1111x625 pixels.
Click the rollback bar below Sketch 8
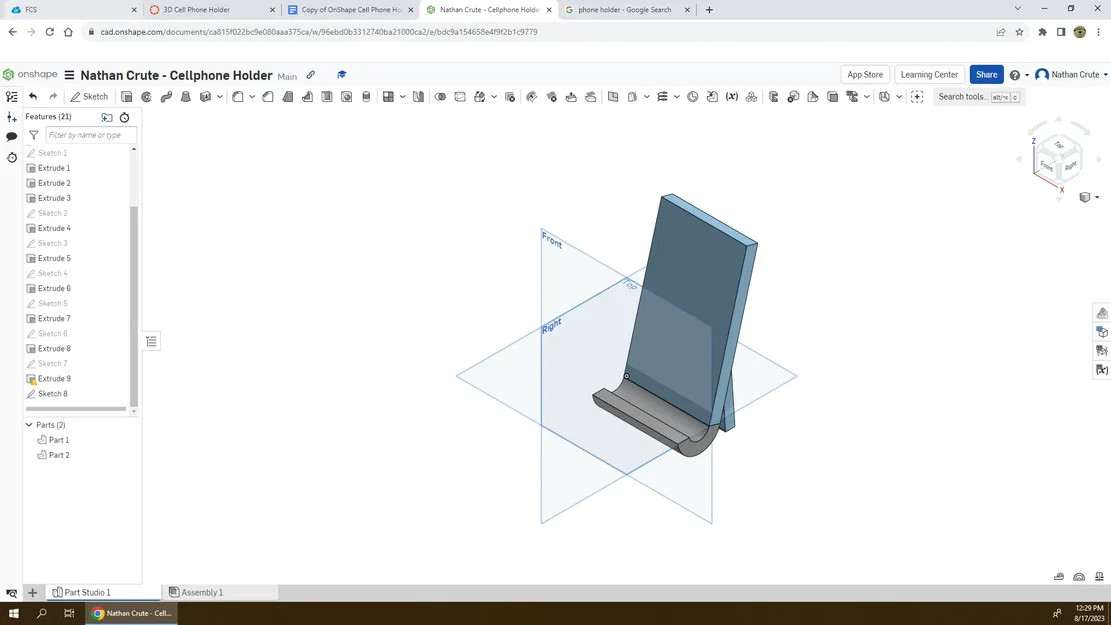tap(76, 409)
